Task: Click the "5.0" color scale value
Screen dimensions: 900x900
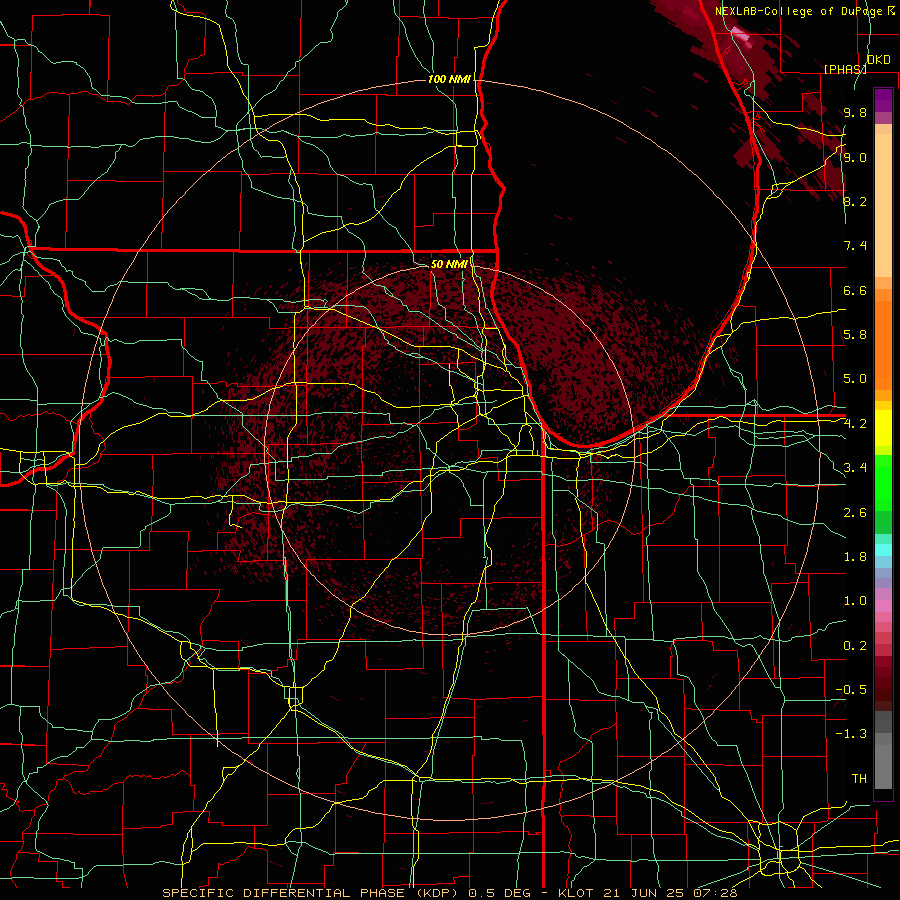Action: pos(855,379)
